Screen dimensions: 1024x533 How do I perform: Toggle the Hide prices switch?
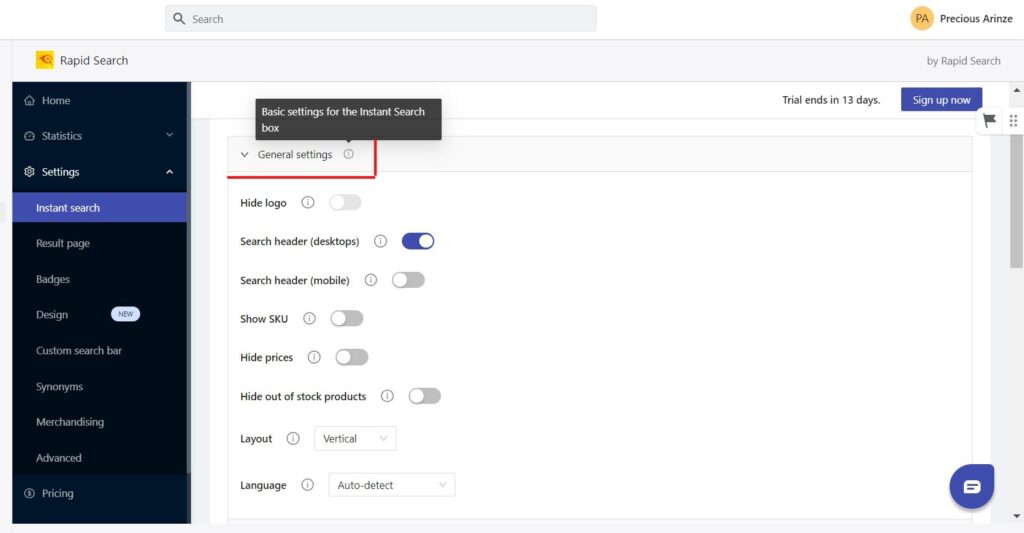tap(352, 357)
